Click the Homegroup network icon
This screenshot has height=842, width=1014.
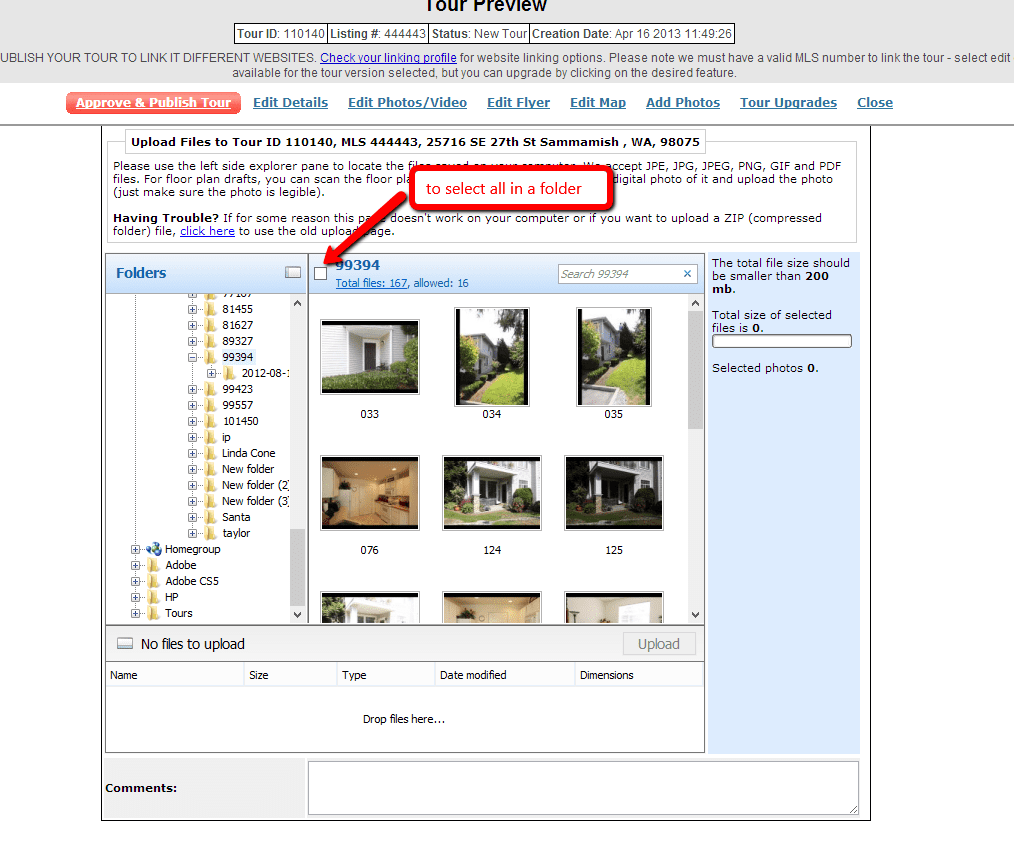(x=153, y=549)
